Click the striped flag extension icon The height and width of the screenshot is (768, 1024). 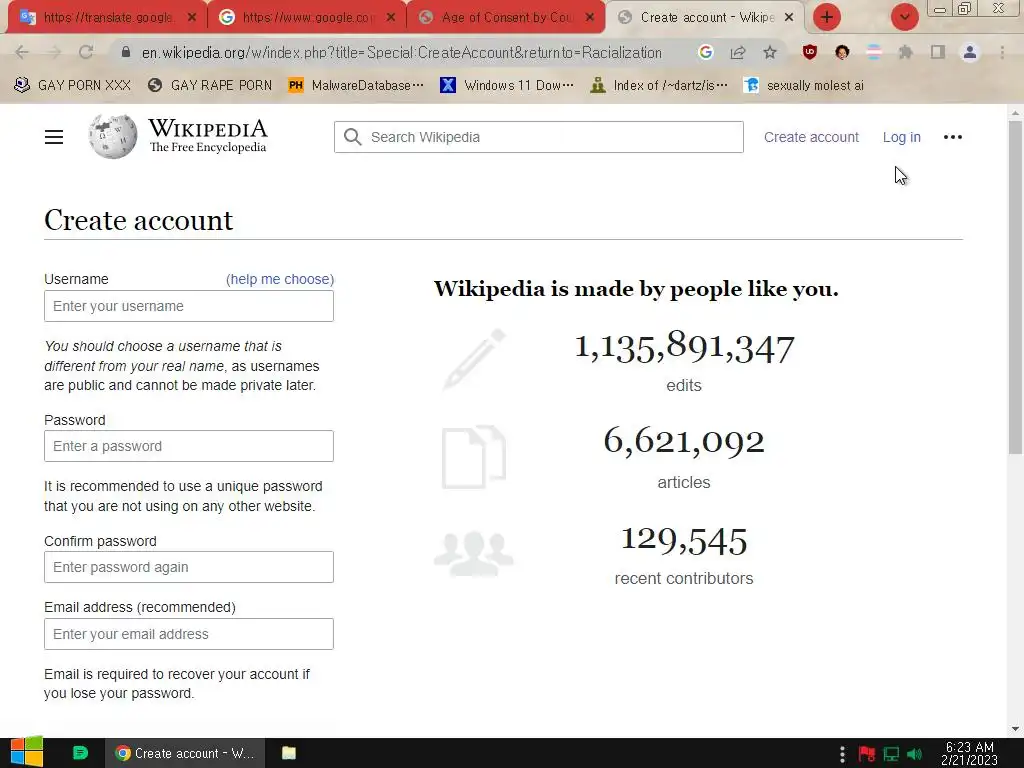pyautogui.click(x=874, y=52)
